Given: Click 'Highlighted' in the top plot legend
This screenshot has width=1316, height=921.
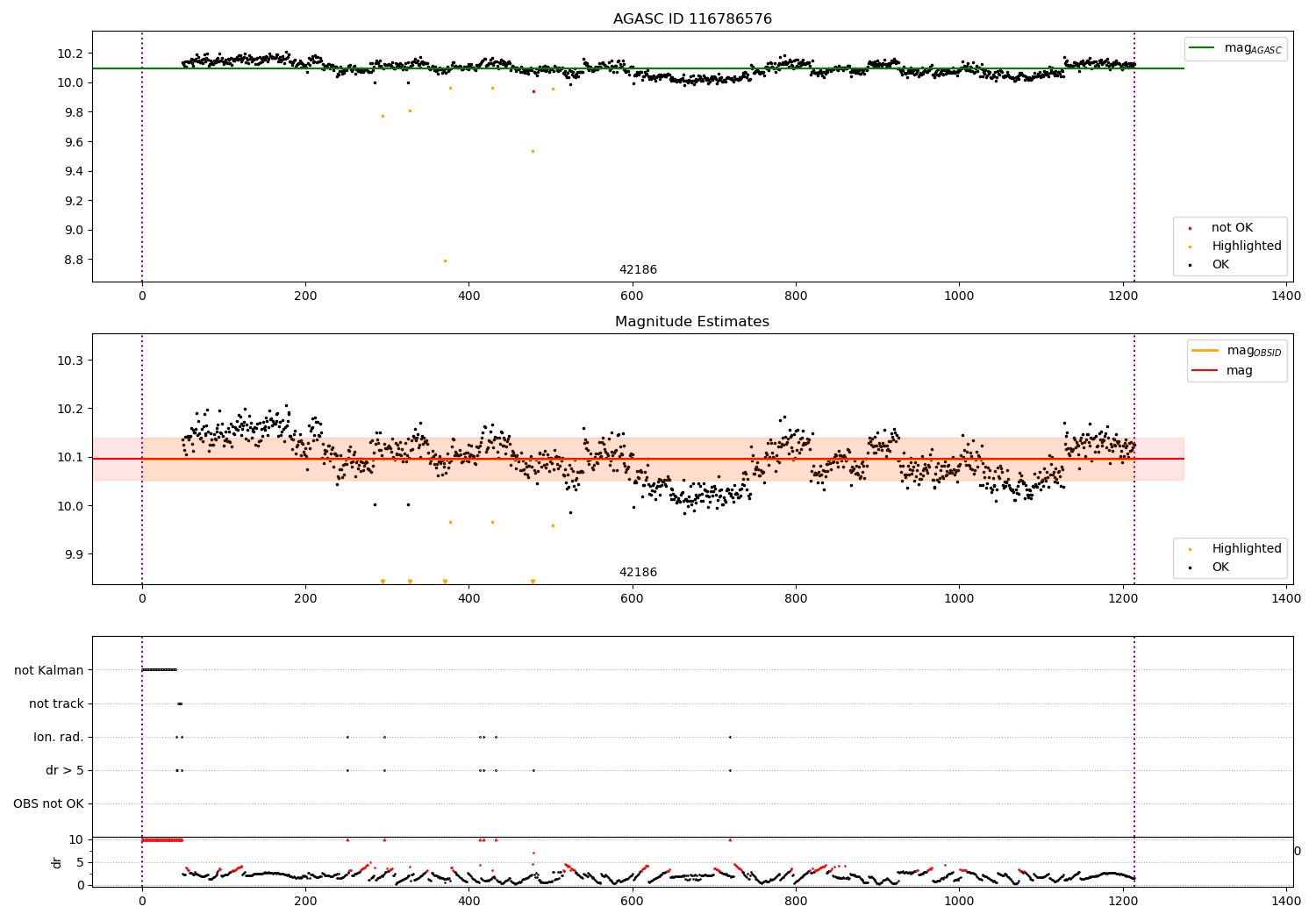Looking at the screenshot, I should 1247,246.
